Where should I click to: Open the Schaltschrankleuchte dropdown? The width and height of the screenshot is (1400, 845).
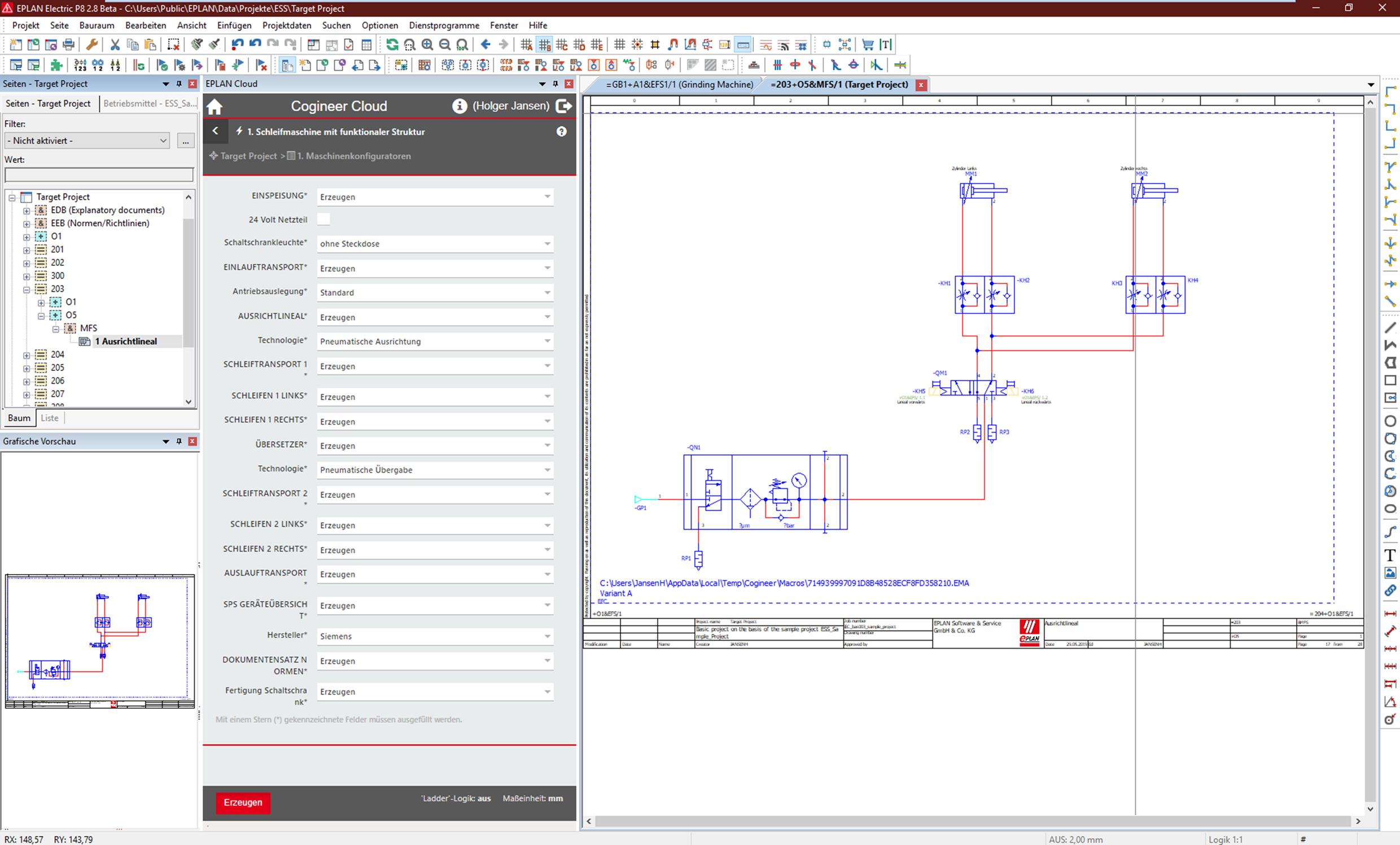547,244
